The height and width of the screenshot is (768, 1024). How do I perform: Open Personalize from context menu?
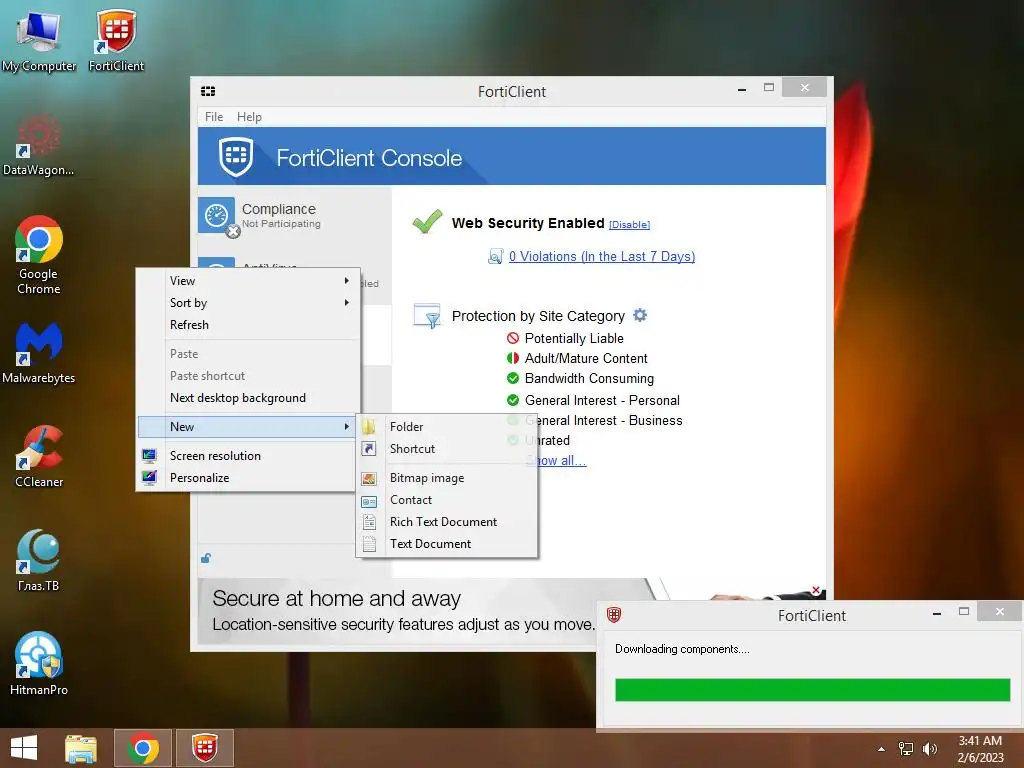249,478
